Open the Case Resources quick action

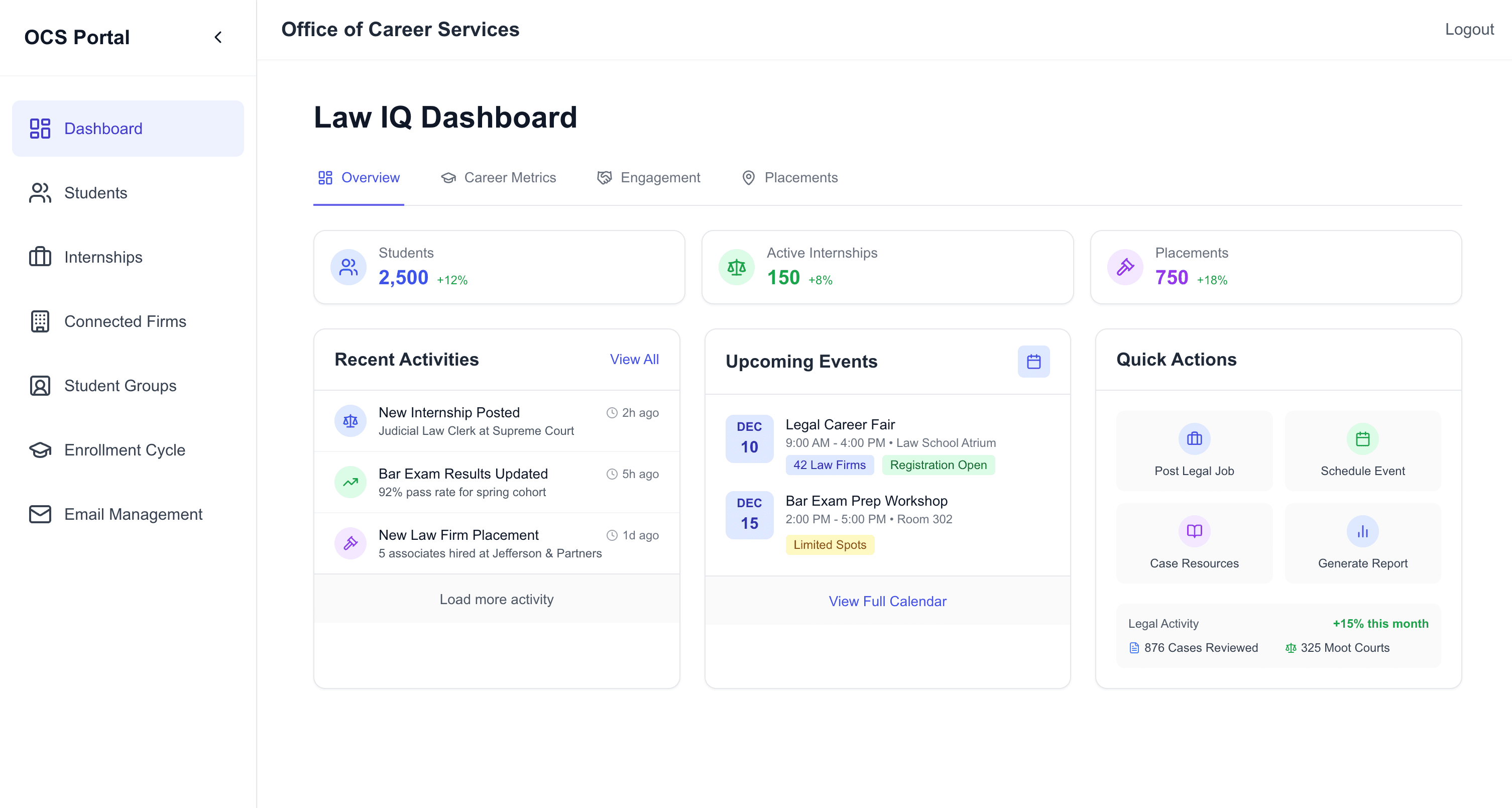[x=1194, y=543]
